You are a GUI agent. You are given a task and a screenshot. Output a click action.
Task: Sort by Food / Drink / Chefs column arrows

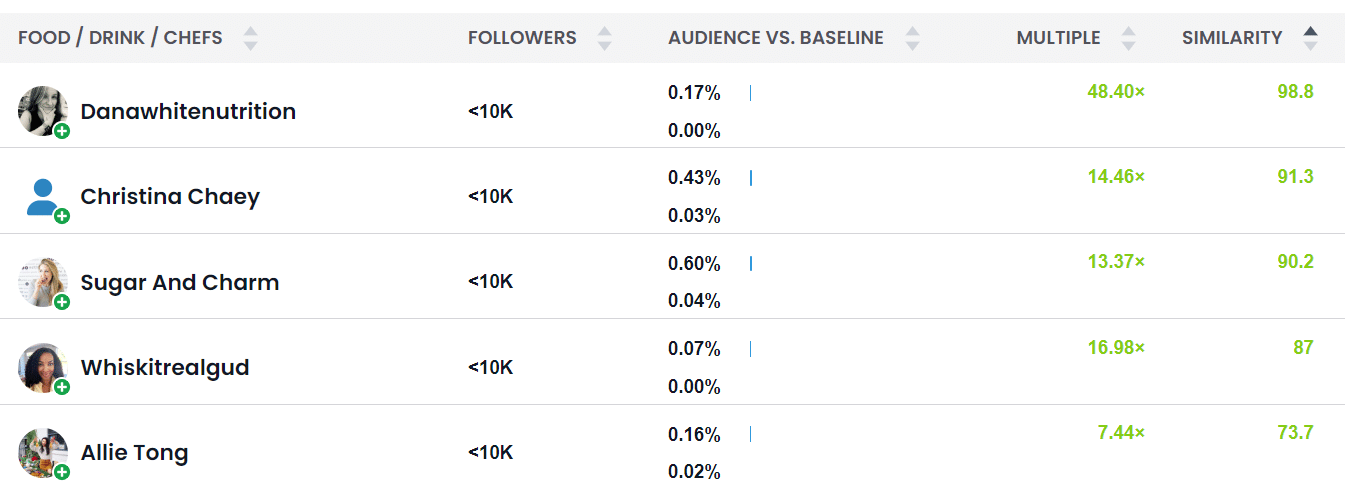point(251,38)
